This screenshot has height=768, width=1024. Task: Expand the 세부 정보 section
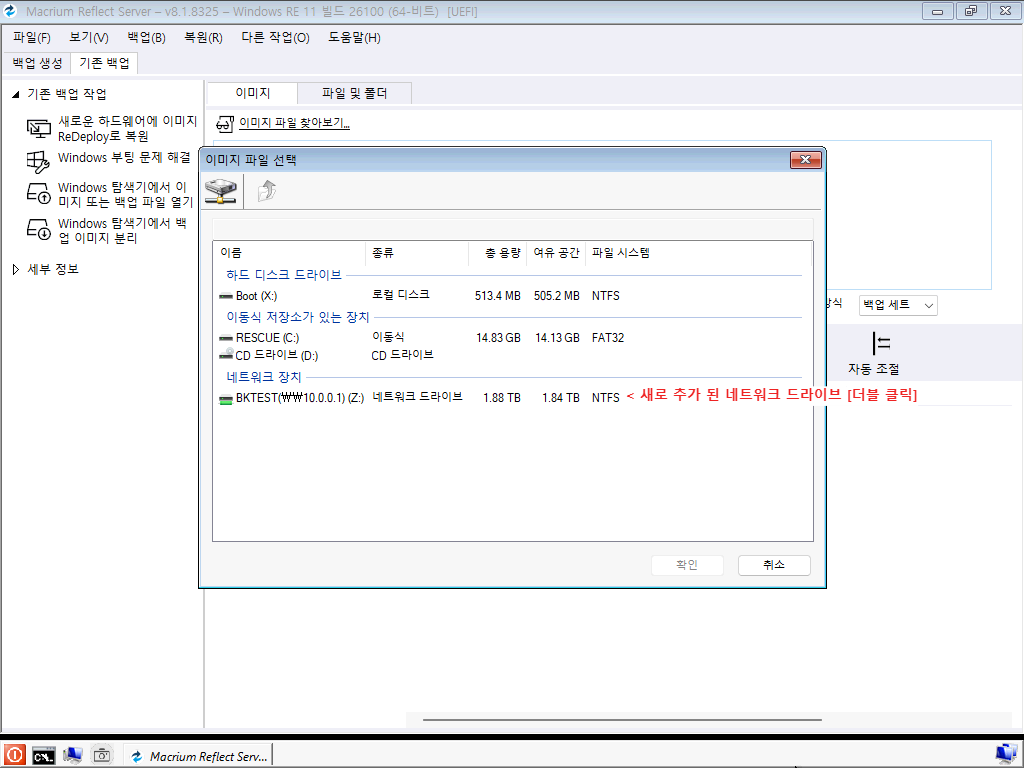pos(16,270)
